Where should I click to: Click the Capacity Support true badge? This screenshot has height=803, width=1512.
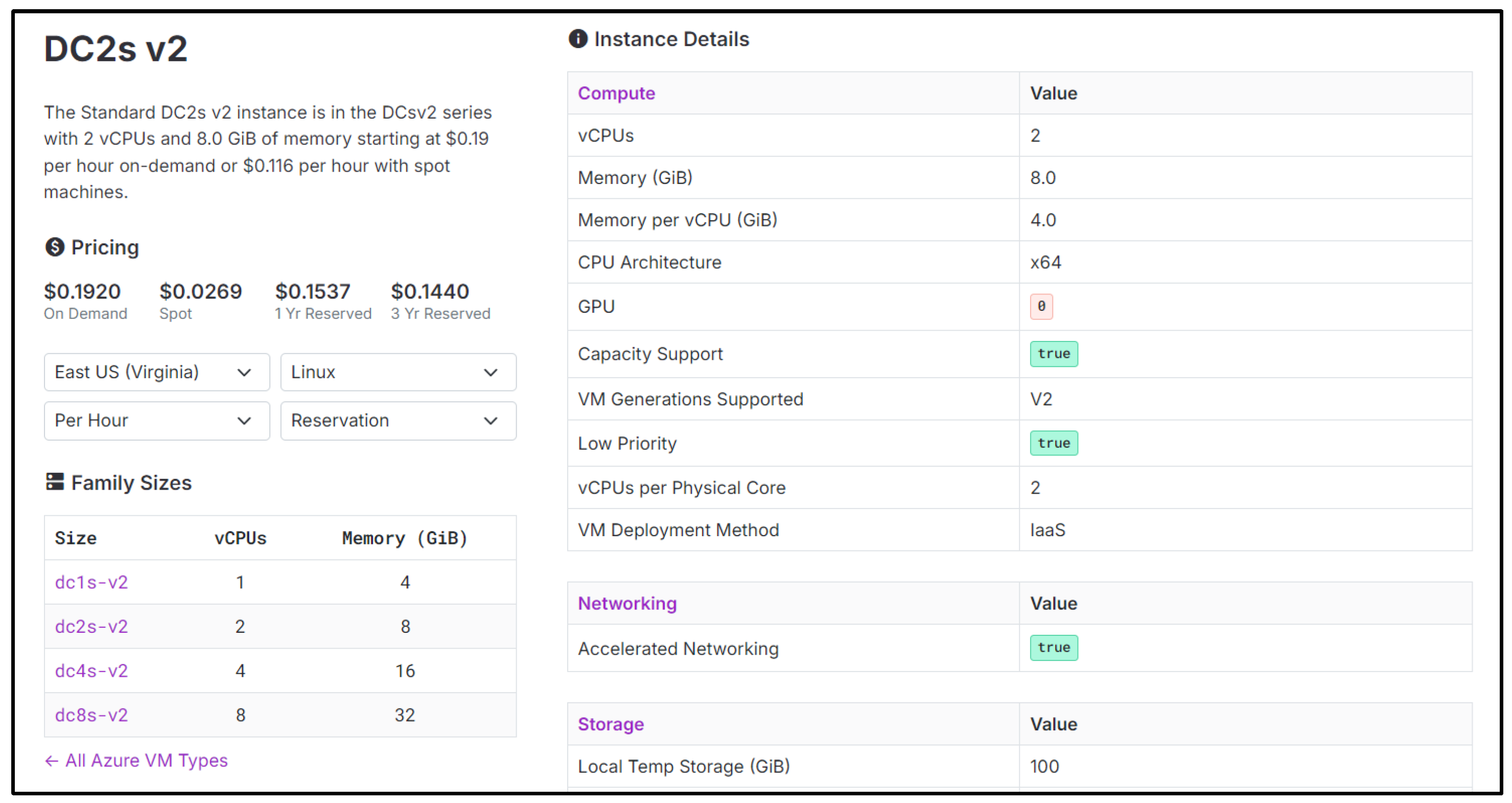point(1053,354)
